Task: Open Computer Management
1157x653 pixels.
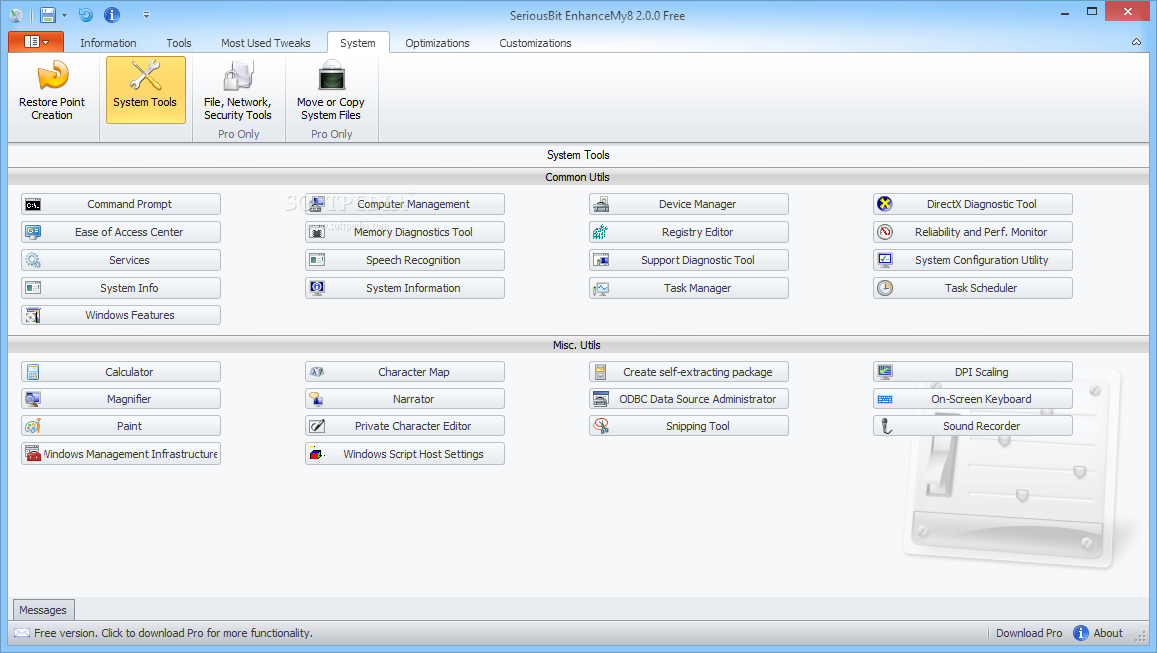Action: 405,204
